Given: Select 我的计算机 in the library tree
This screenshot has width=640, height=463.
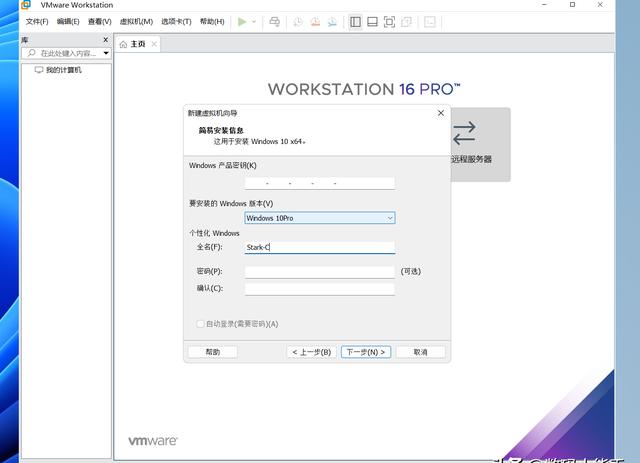Looking at the screenshot, I should coord(64,70).
